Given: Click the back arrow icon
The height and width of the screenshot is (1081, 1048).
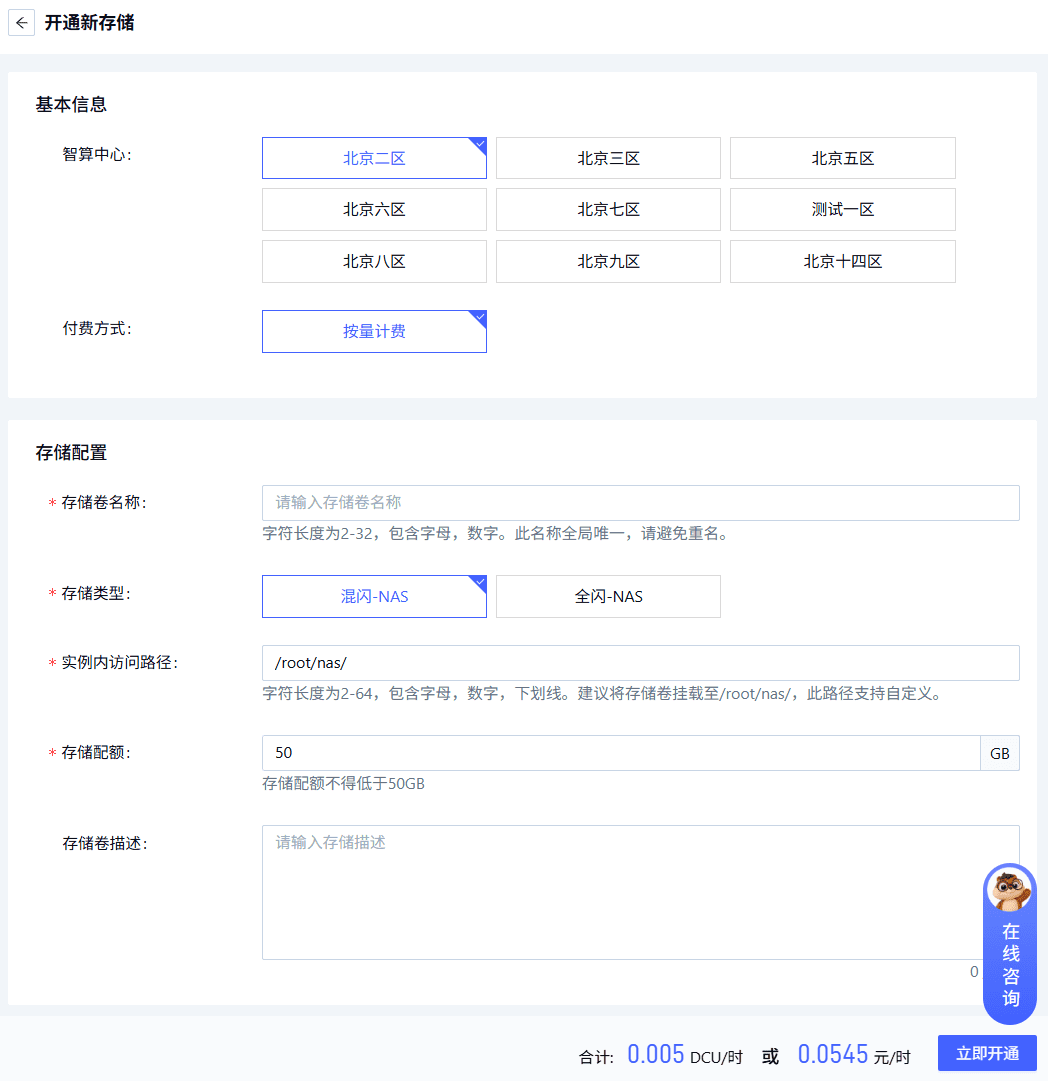Looking at the screenshot, I should 21,23.
